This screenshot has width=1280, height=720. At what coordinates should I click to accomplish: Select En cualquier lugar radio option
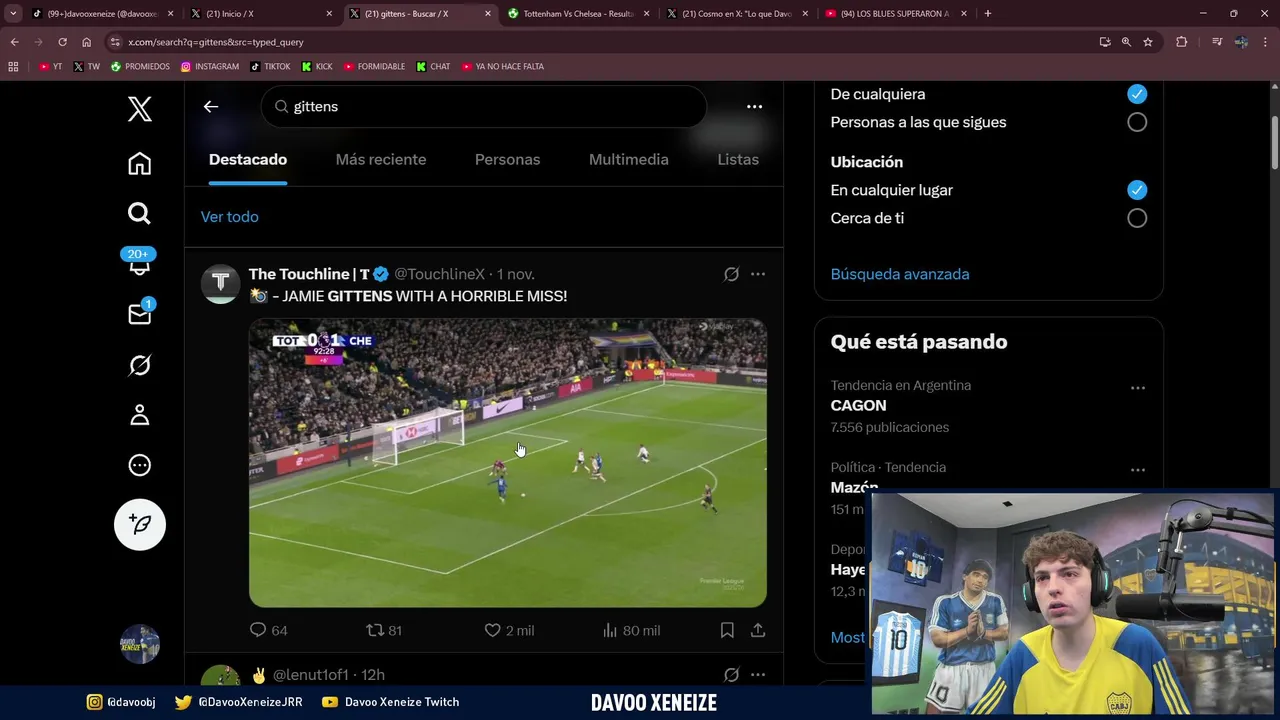point(1137,190)
